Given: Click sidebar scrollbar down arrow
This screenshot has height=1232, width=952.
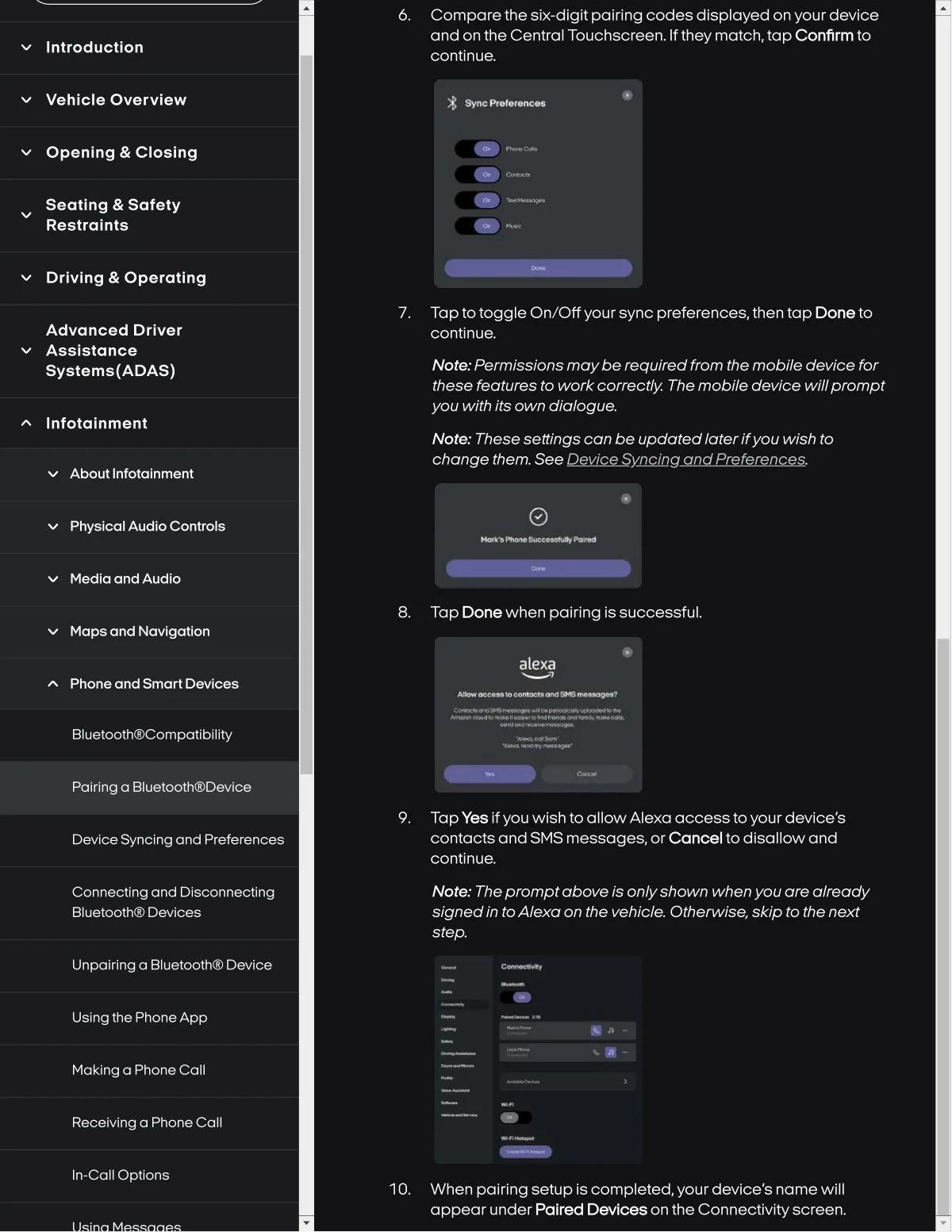Looking at the screenshot, I should point(306,1223).
